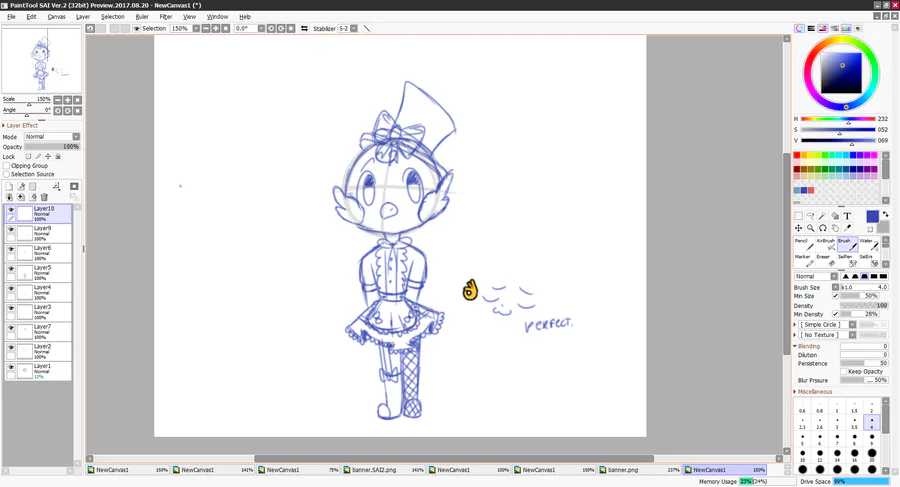Flip canvas view horizontally
Screen dimensions: 900x487
(x=304, y=28)
